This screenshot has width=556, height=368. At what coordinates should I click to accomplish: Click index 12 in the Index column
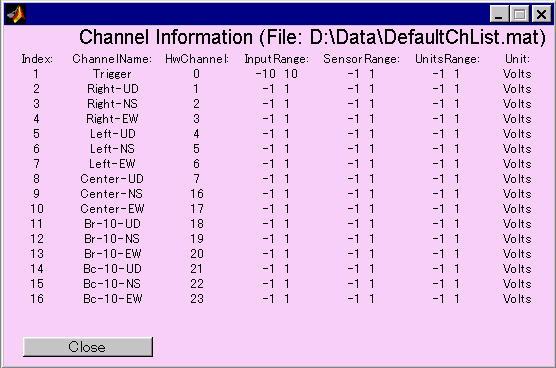click(x=37, y=239)
